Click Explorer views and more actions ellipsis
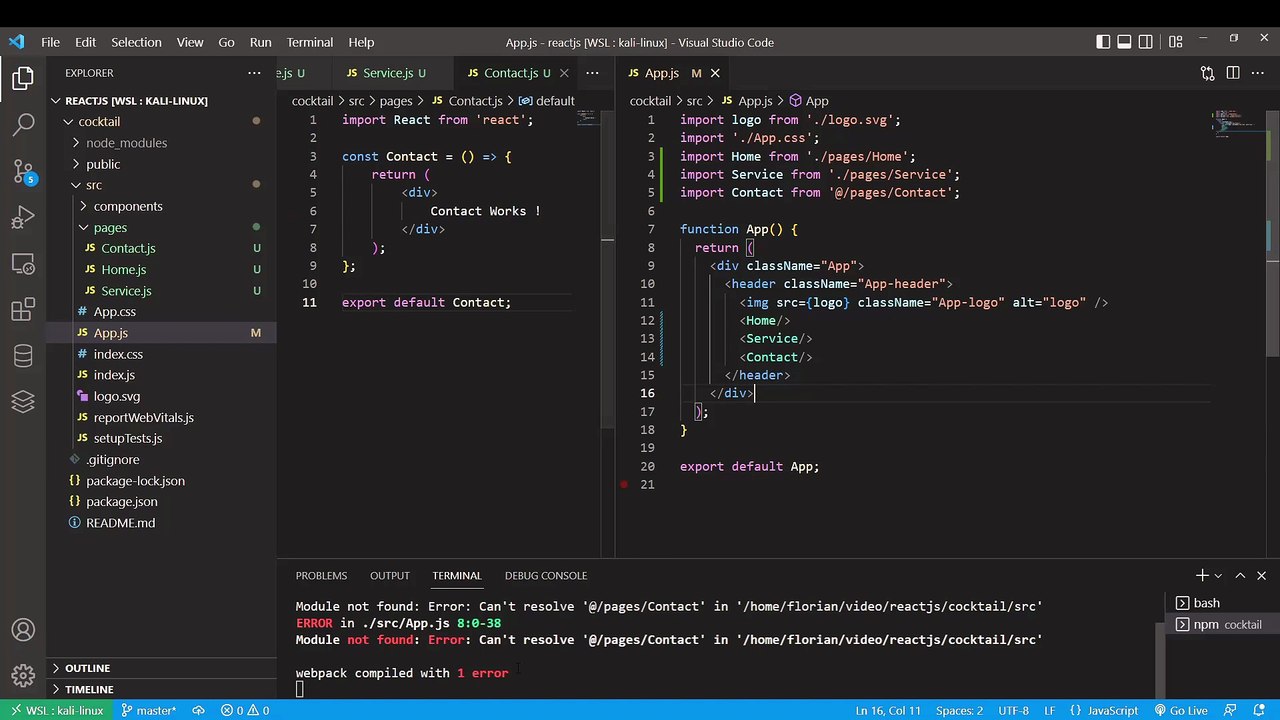 [254, 73]
